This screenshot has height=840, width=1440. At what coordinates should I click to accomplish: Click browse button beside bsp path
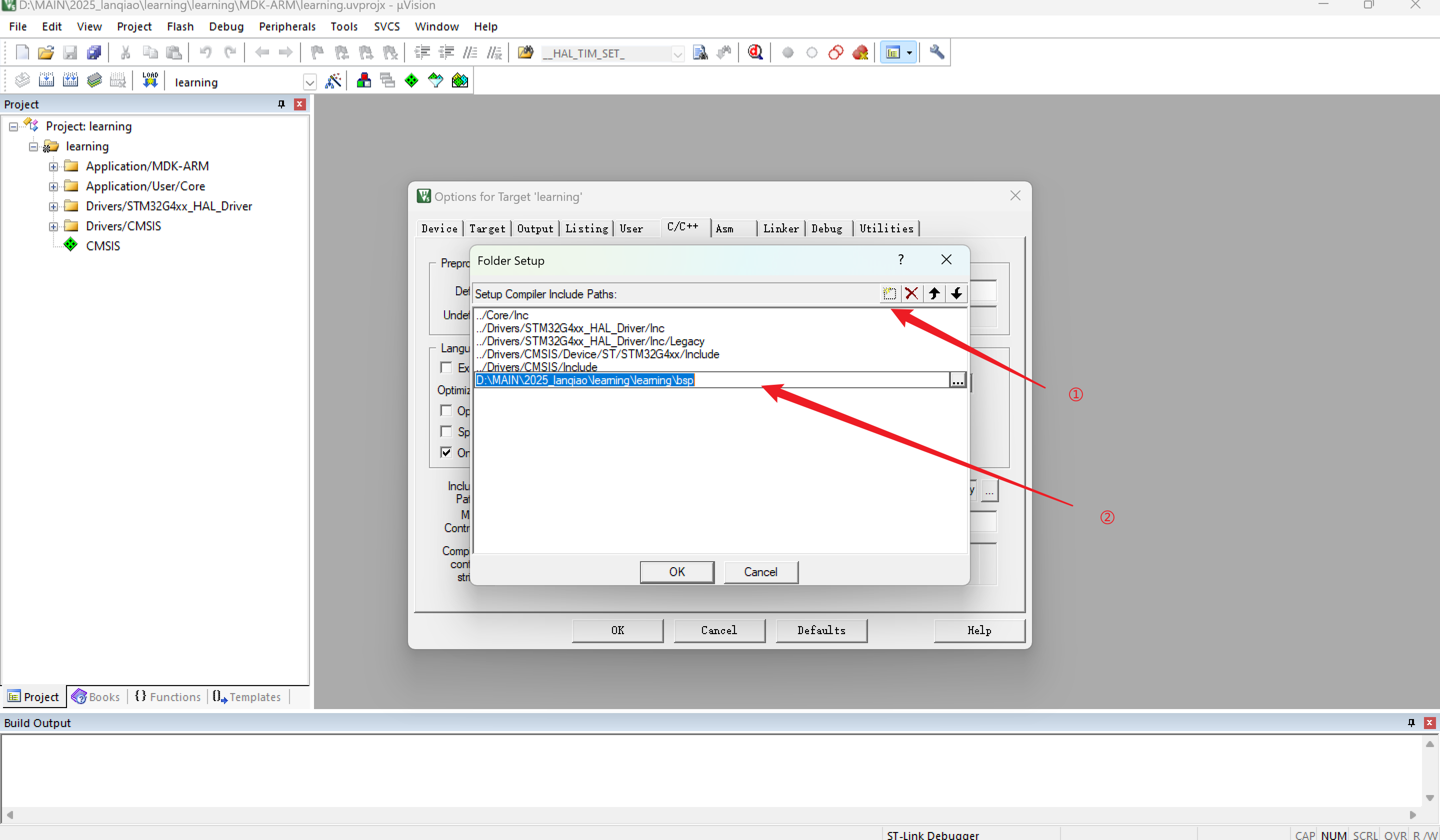(x=957, y=380)
